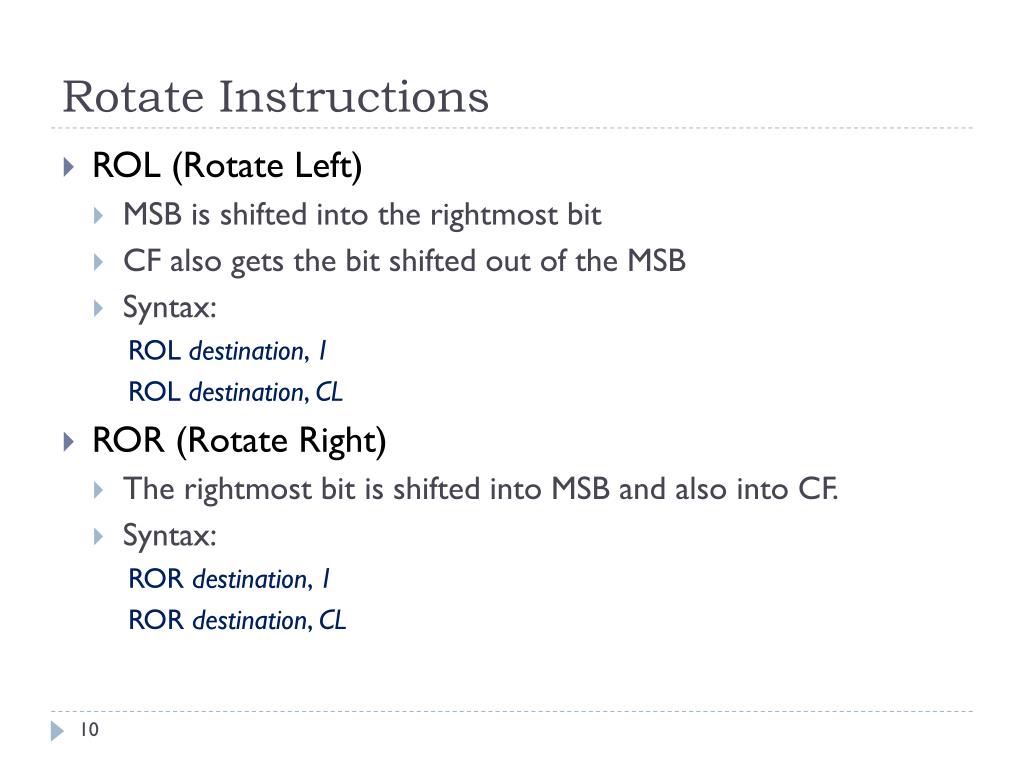Click the text ROL destination, CL
The width and height of the screenshot is (1024, 768).
(235, 392)
